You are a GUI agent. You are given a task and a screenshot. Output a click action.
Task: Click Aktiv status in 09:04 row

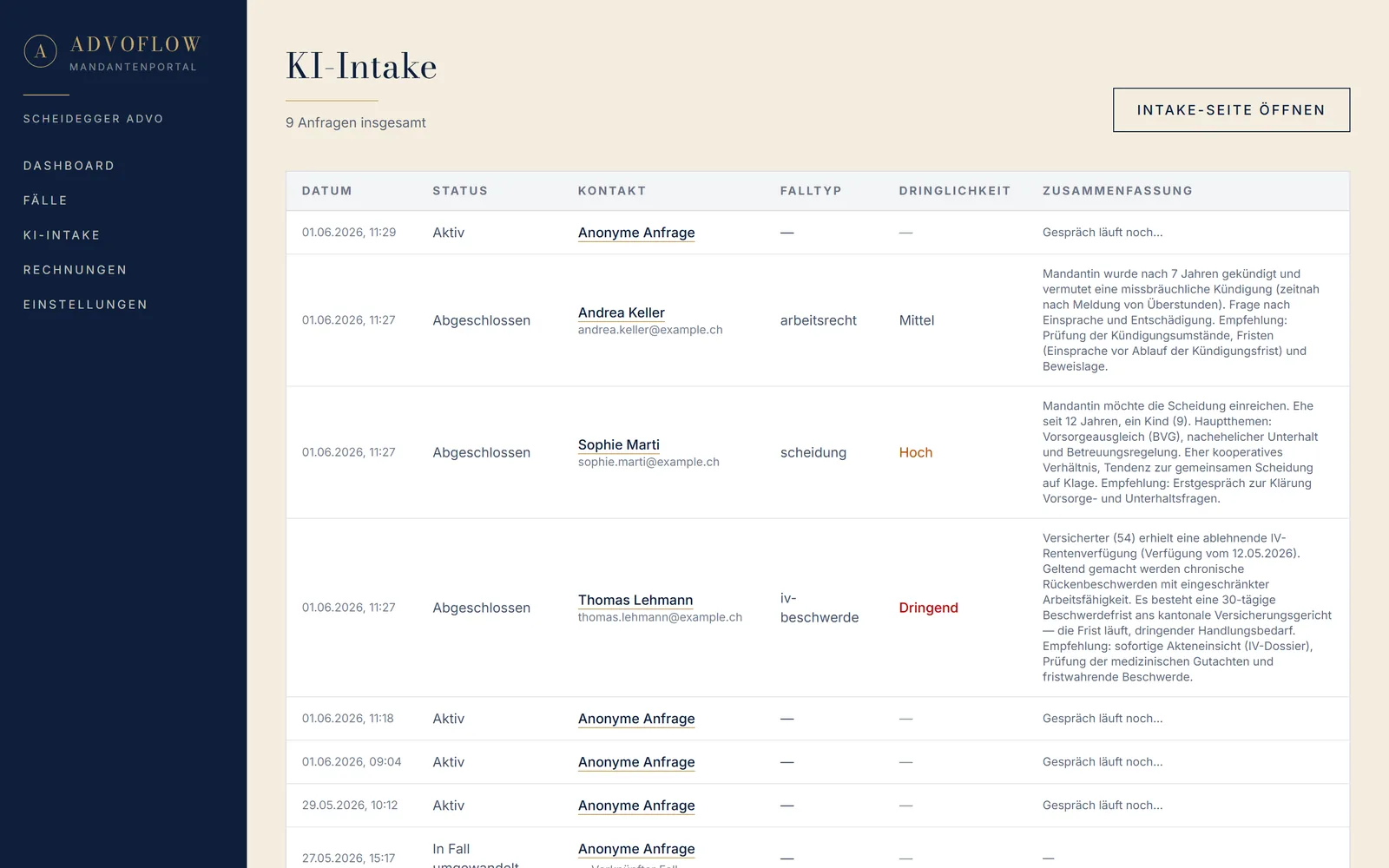point(449,762)
